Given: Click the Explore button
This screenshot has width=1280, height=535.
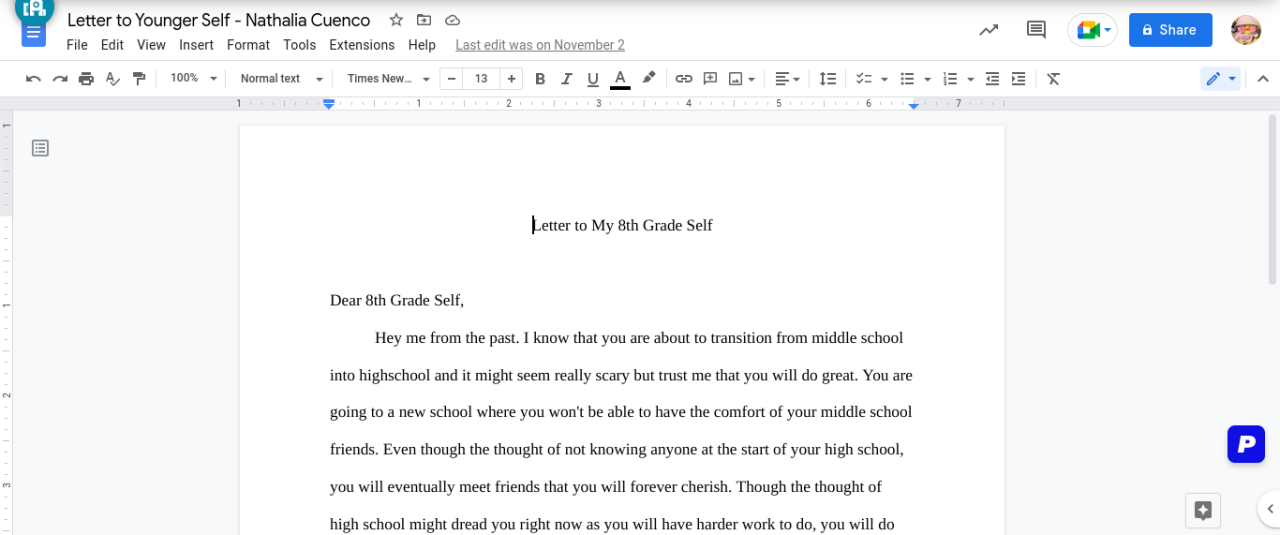Looking at the screenshot, I should [1203, 511].
